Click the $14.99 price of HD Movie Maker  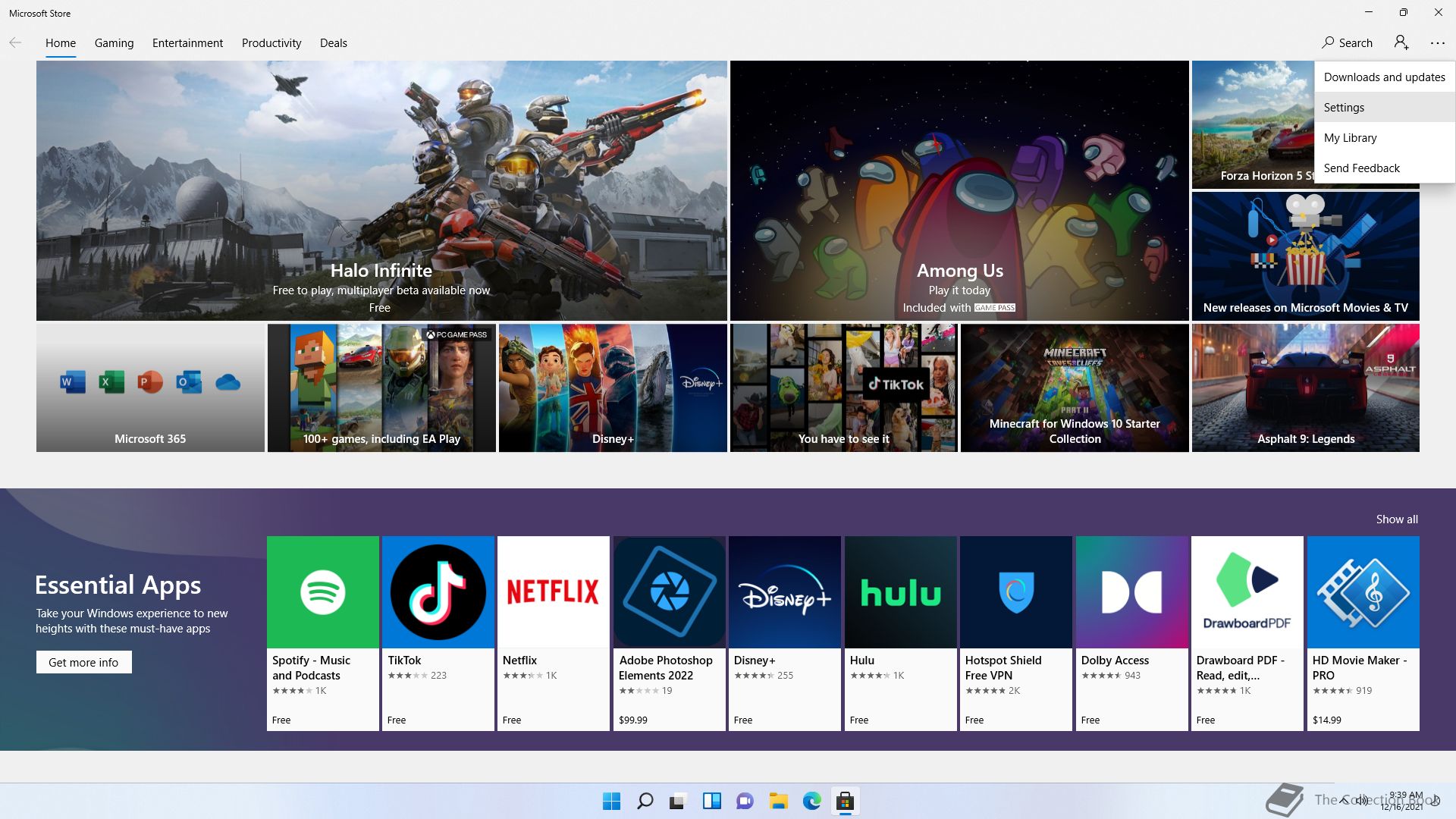tap(1327, 720)
